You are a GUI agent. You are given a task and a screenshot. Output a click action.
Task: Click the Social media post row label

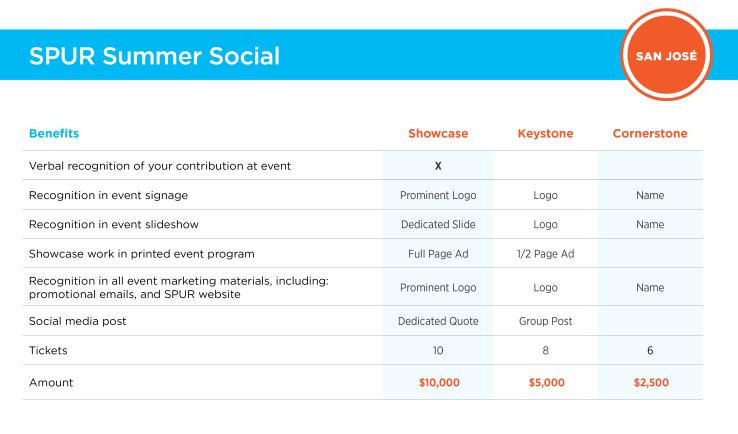coord(78,321)
